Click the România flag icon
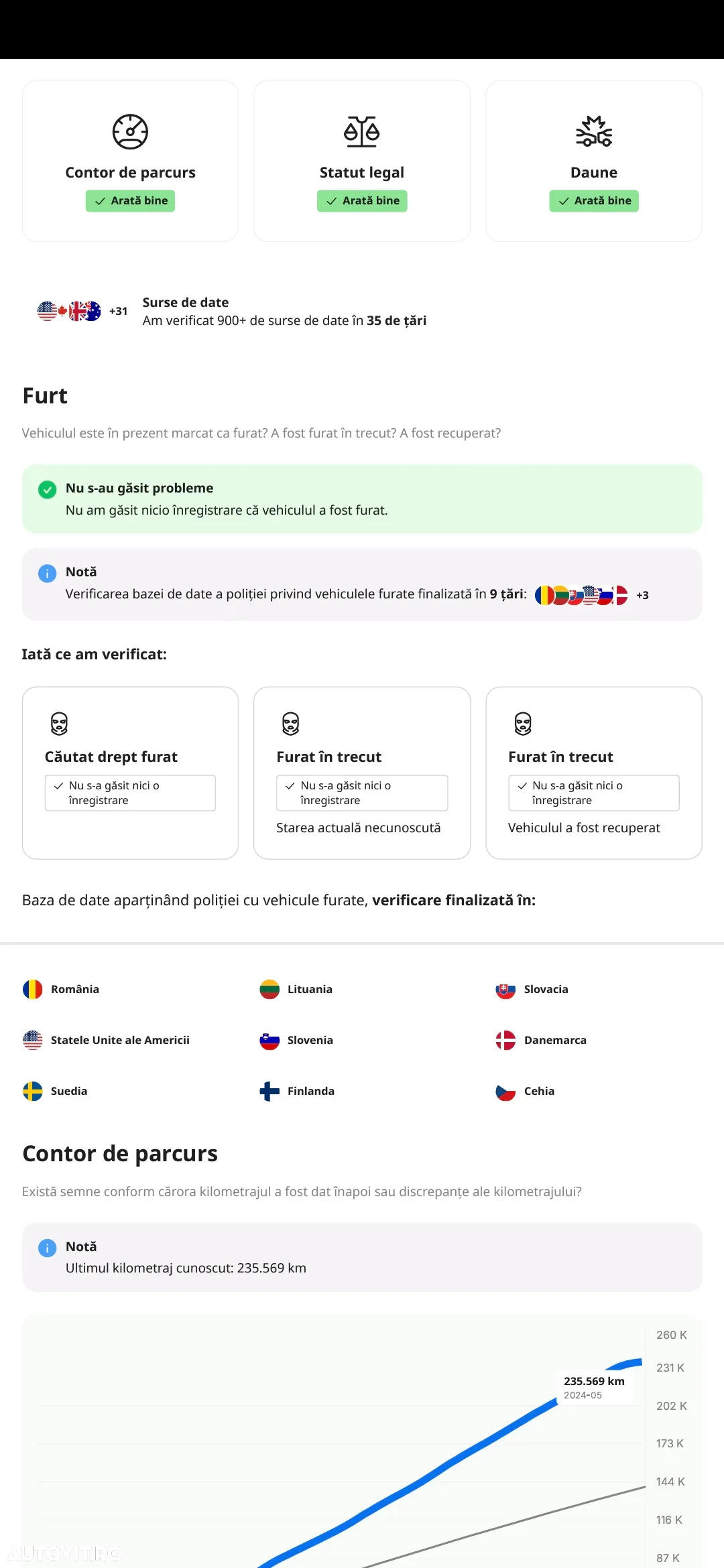This screenshot has height=1568, width=724. [32, 989]
